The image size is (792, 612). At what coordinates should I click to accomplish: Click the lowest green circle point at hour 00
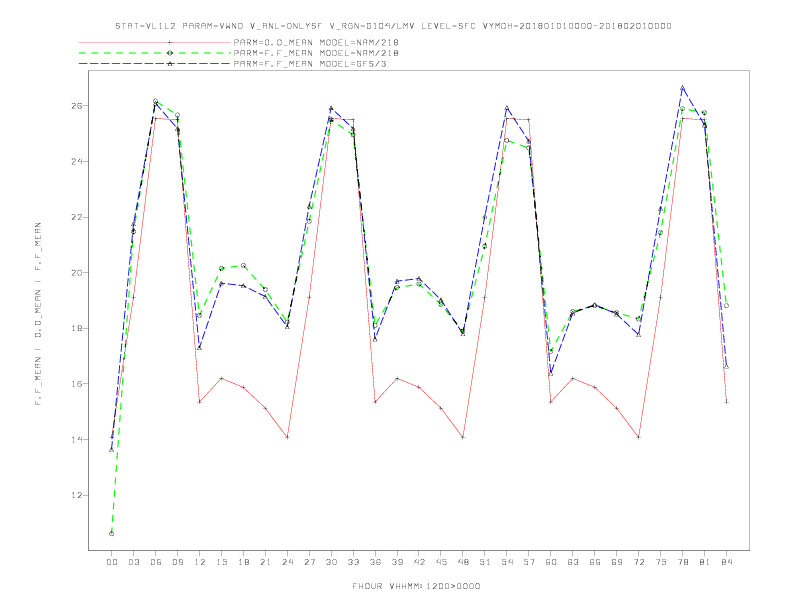pos(112,534)
